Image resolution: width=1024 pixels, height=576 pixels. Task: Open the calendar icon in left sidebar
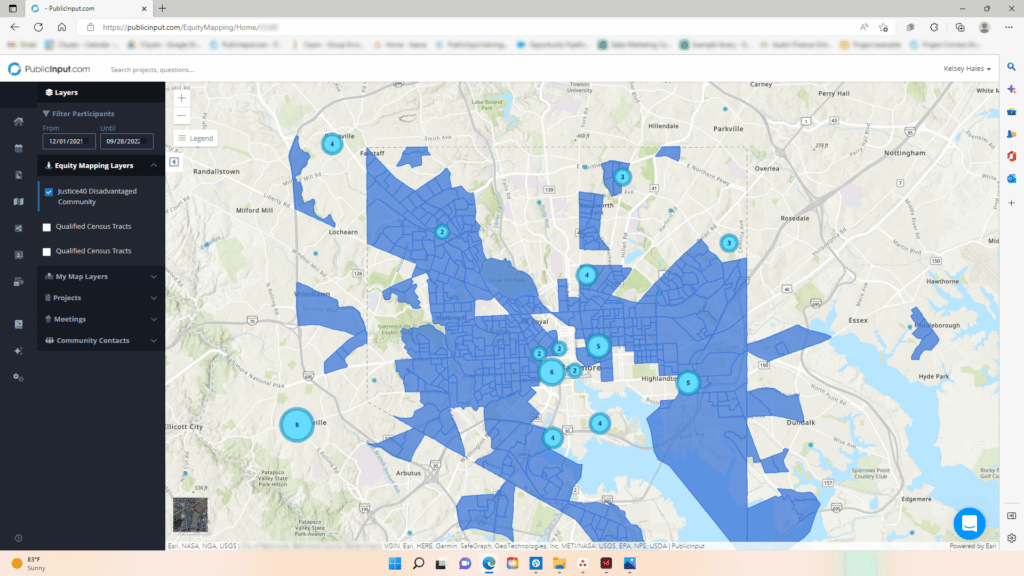pyautogui.click(x=18, y=148)
